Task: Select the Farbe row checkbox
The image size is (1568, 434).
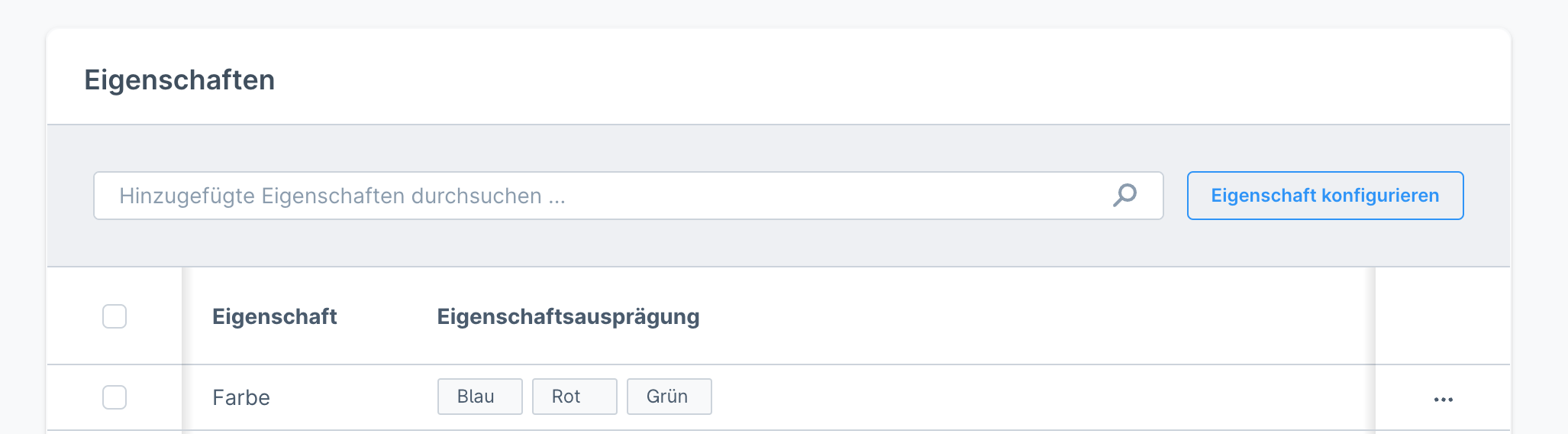Action: click(x=115, y=397)
